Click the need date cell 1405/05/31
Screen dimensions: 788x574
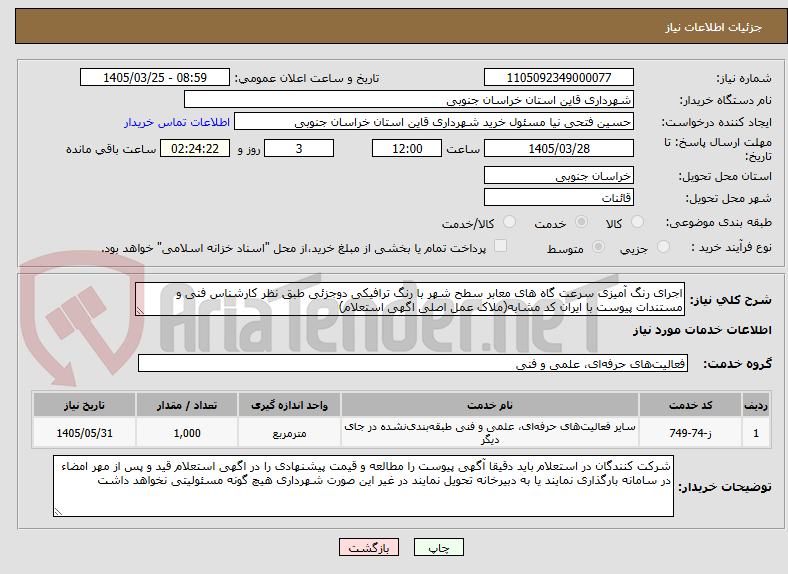[x=84, y=433]
